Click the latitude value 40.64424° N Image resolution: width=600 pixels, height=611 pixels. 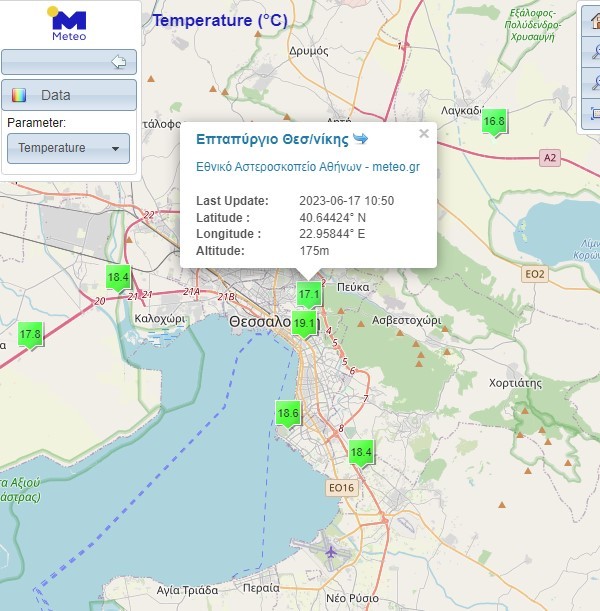click(332, 218)
